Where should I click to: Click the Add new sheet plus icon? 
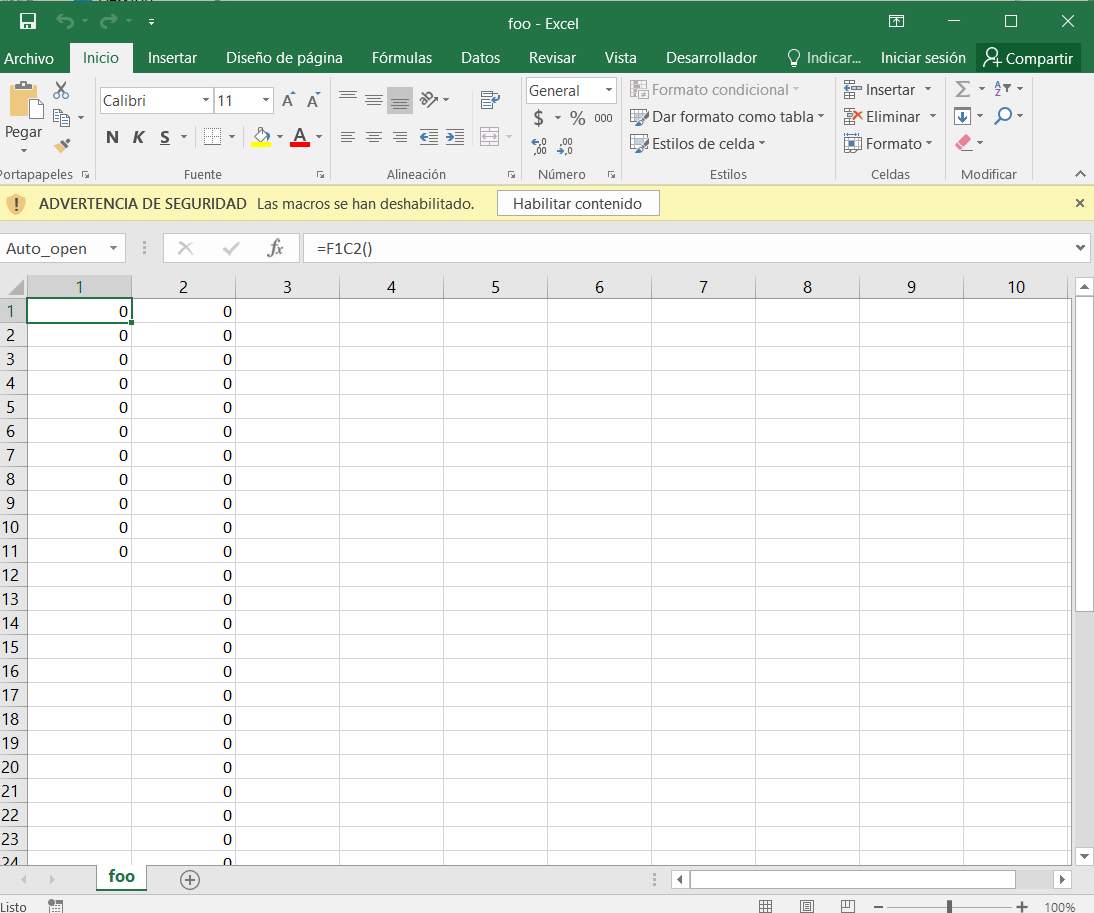(x=190, y=879)
